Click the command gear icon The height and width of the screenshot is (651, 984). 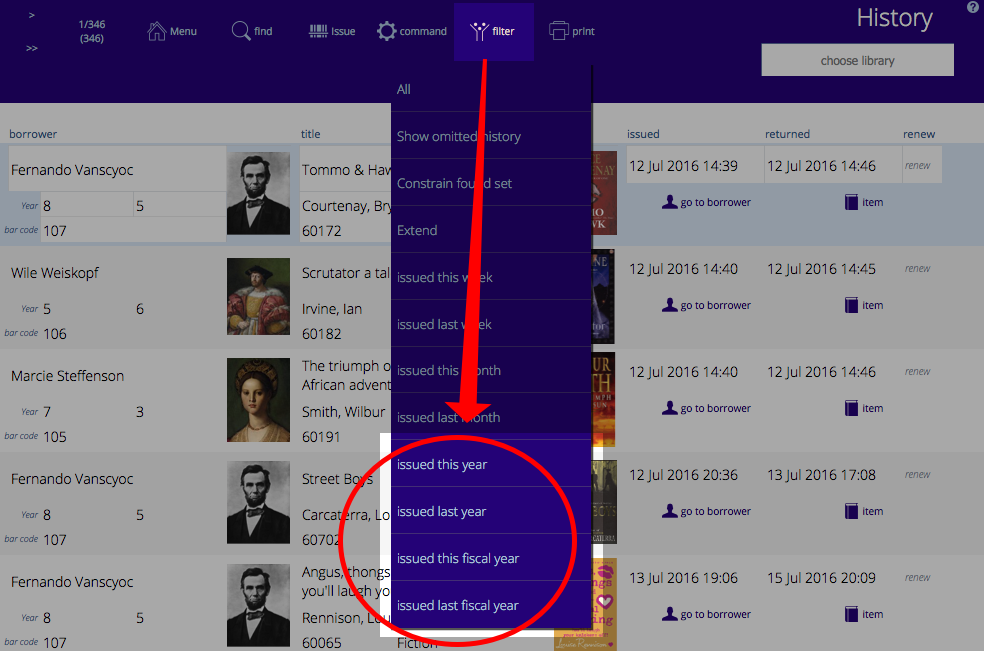387,31
